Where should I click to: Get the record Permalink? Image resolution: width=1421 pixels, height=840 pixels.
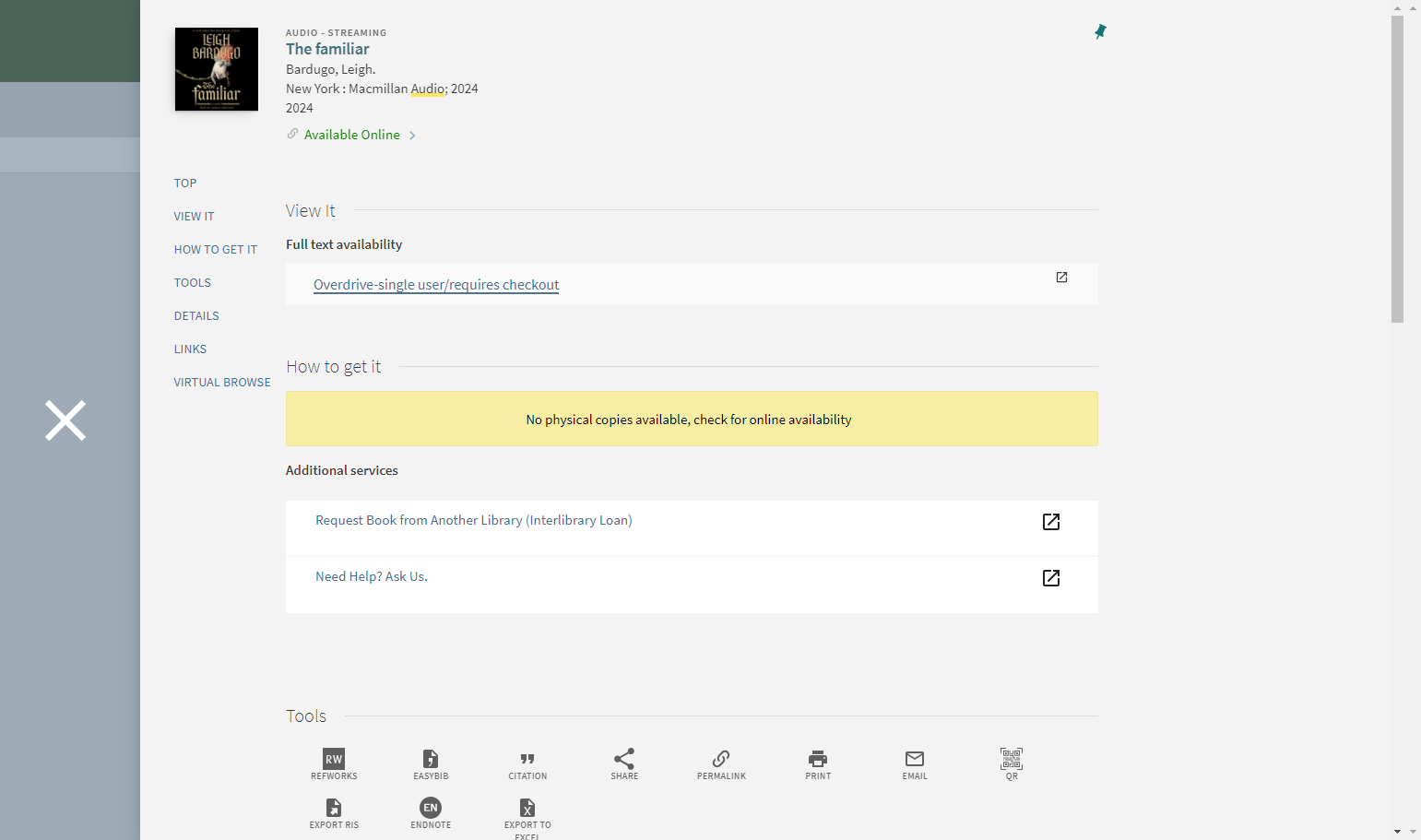pos(721,764)
